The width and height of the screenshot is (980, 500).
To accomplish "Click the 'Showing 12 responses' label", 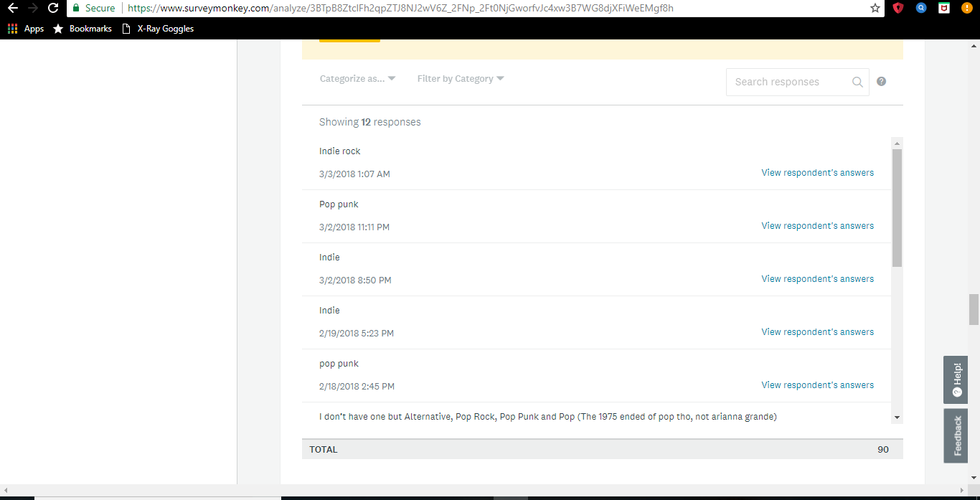I will click(370, 122).
